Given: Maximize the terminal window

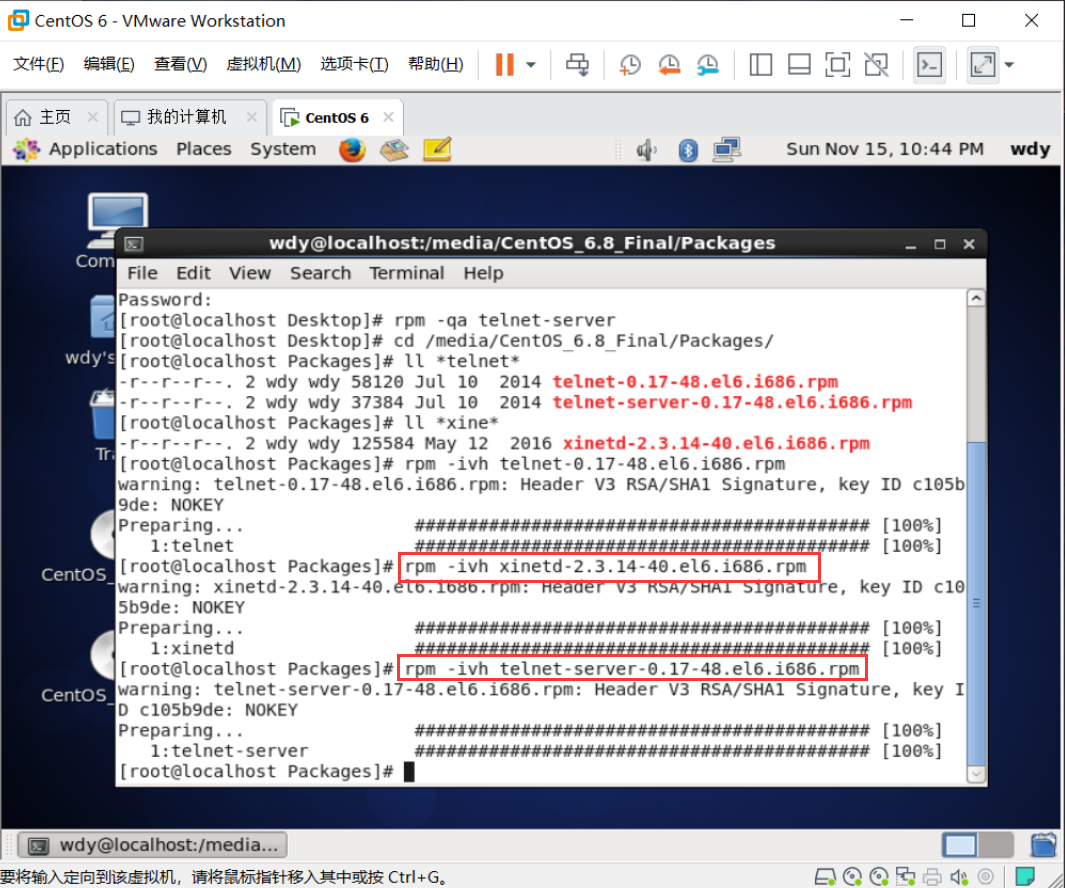Looking at the screenshot, I should [x=940, y=245].
